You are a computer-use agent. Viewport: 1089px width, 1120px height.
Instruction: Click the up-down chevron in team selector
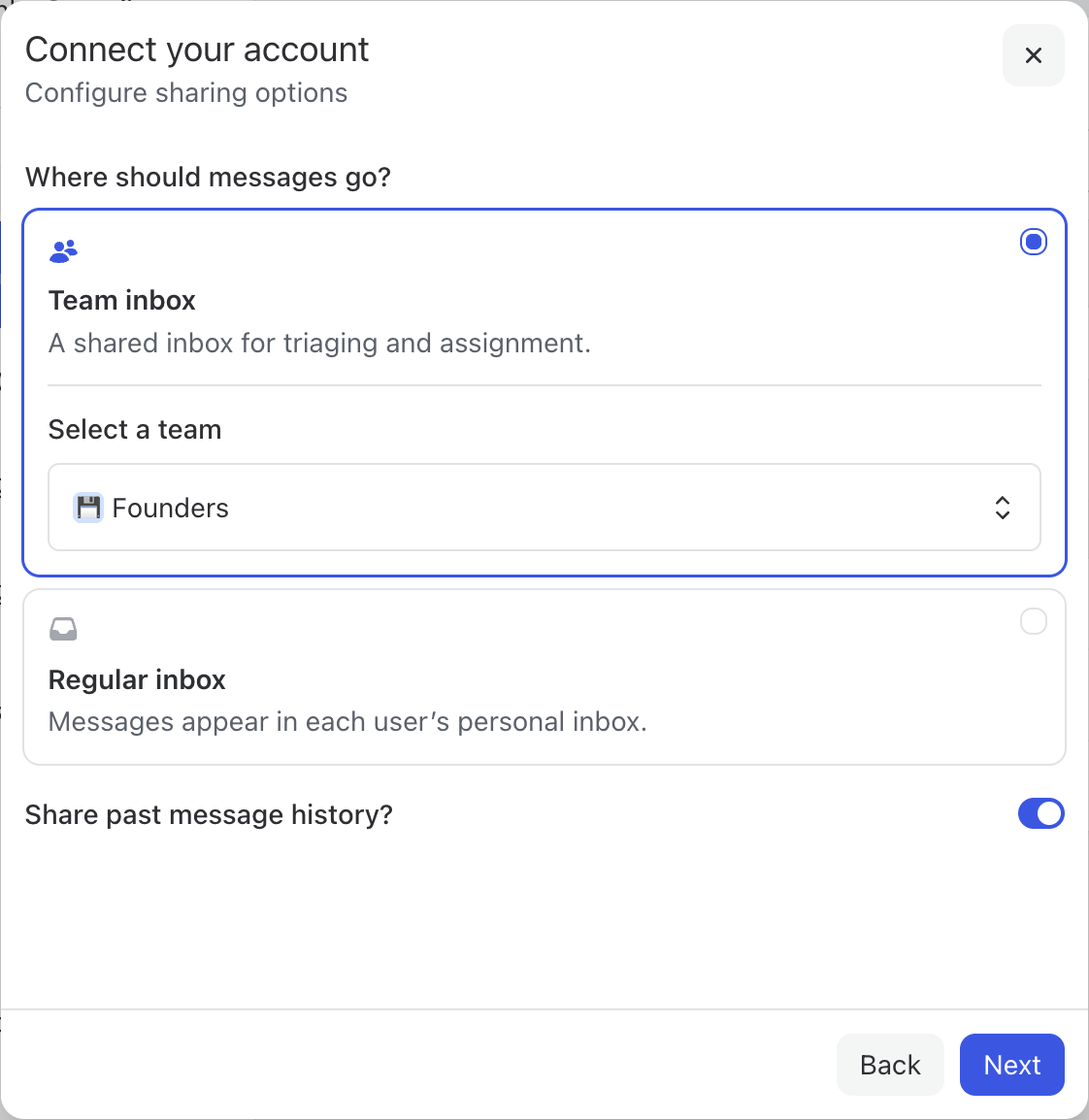click(1002, 508)
